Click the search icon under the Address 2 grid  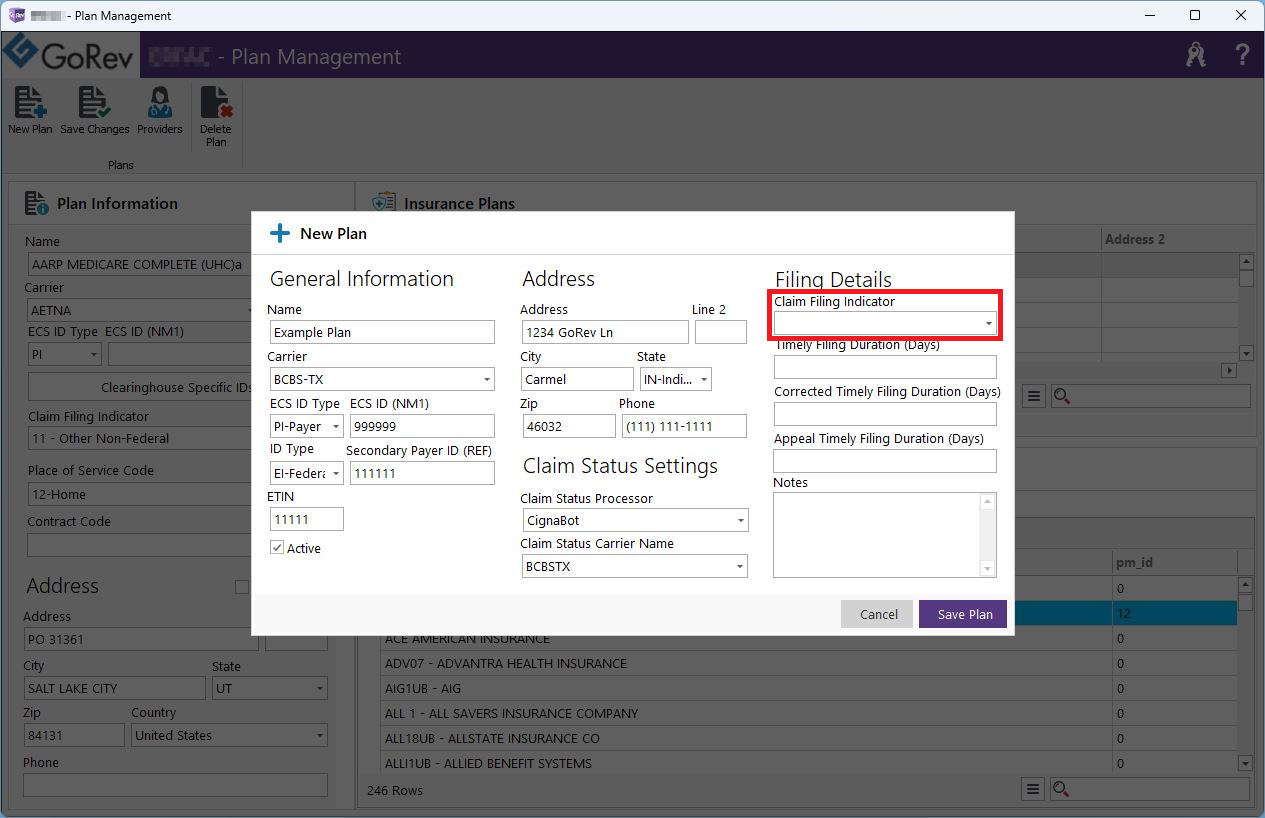click(x=1062, y=396)
